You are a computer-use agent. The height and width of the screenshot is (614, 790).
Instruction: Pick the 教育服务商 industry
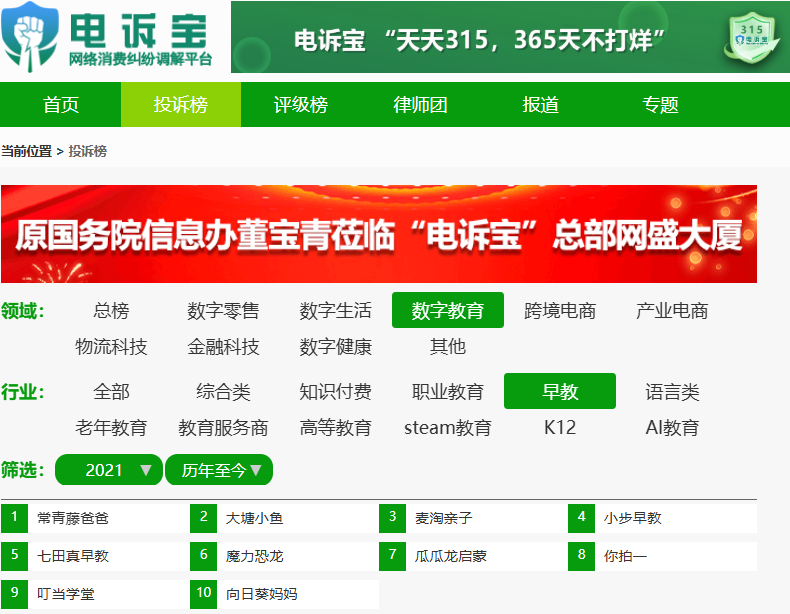(x=223, y=428)
